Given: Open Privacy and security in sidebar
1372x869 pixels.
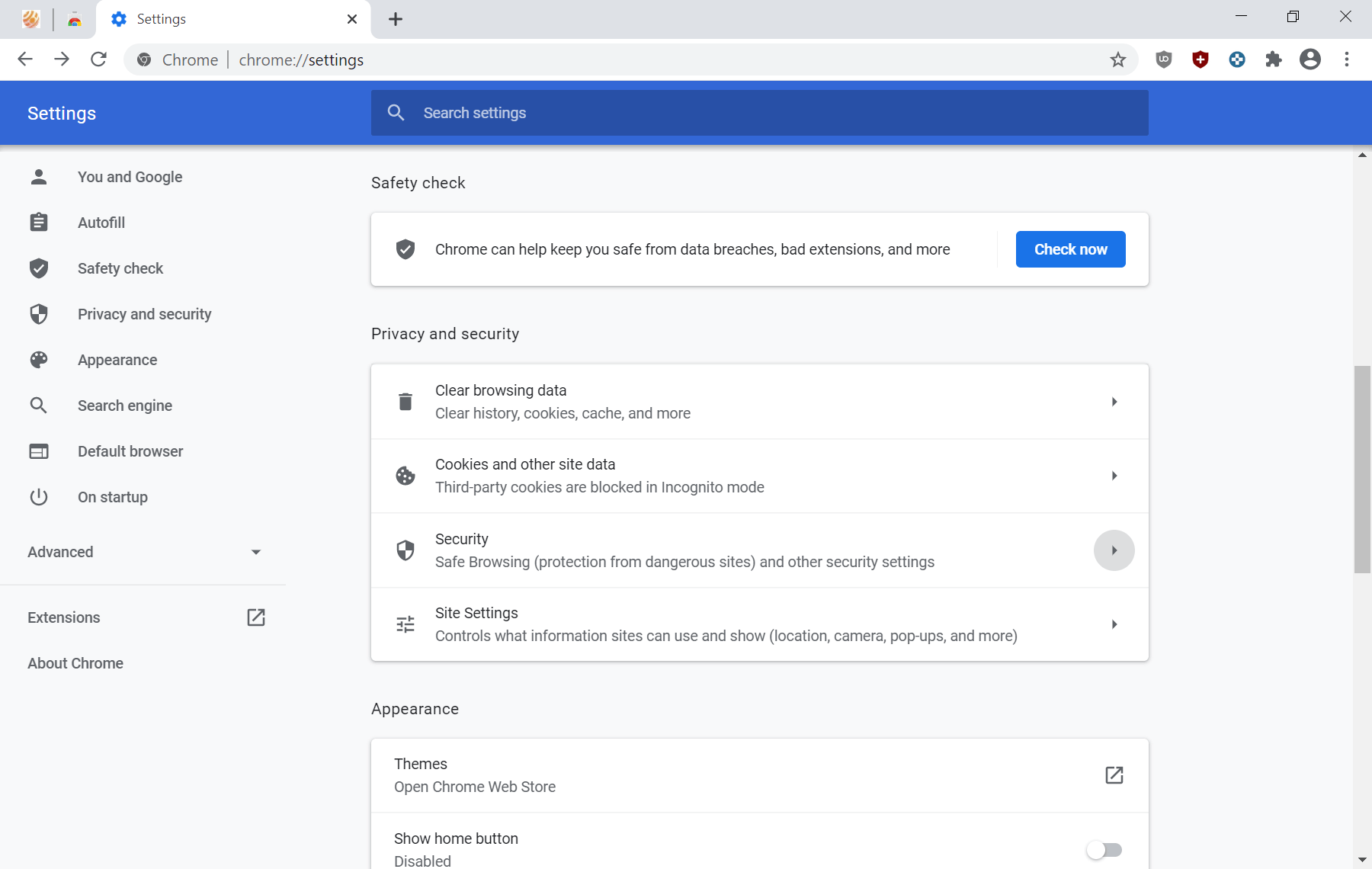Looking at the screenshot, I should pyautogui.click(x=144, y=314).
